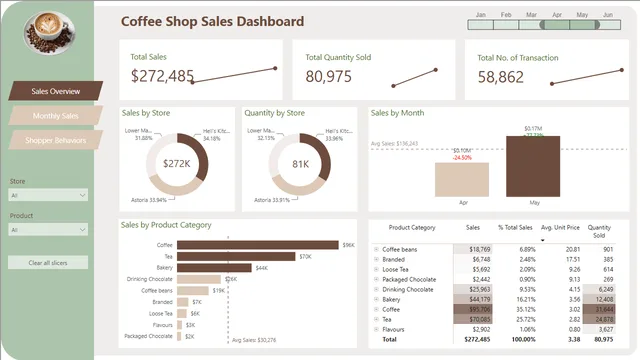Click the $70,085 Tea sales cell
Image resolution: width=640 pixels, height=360 pixels.
[x=473, y=319]
